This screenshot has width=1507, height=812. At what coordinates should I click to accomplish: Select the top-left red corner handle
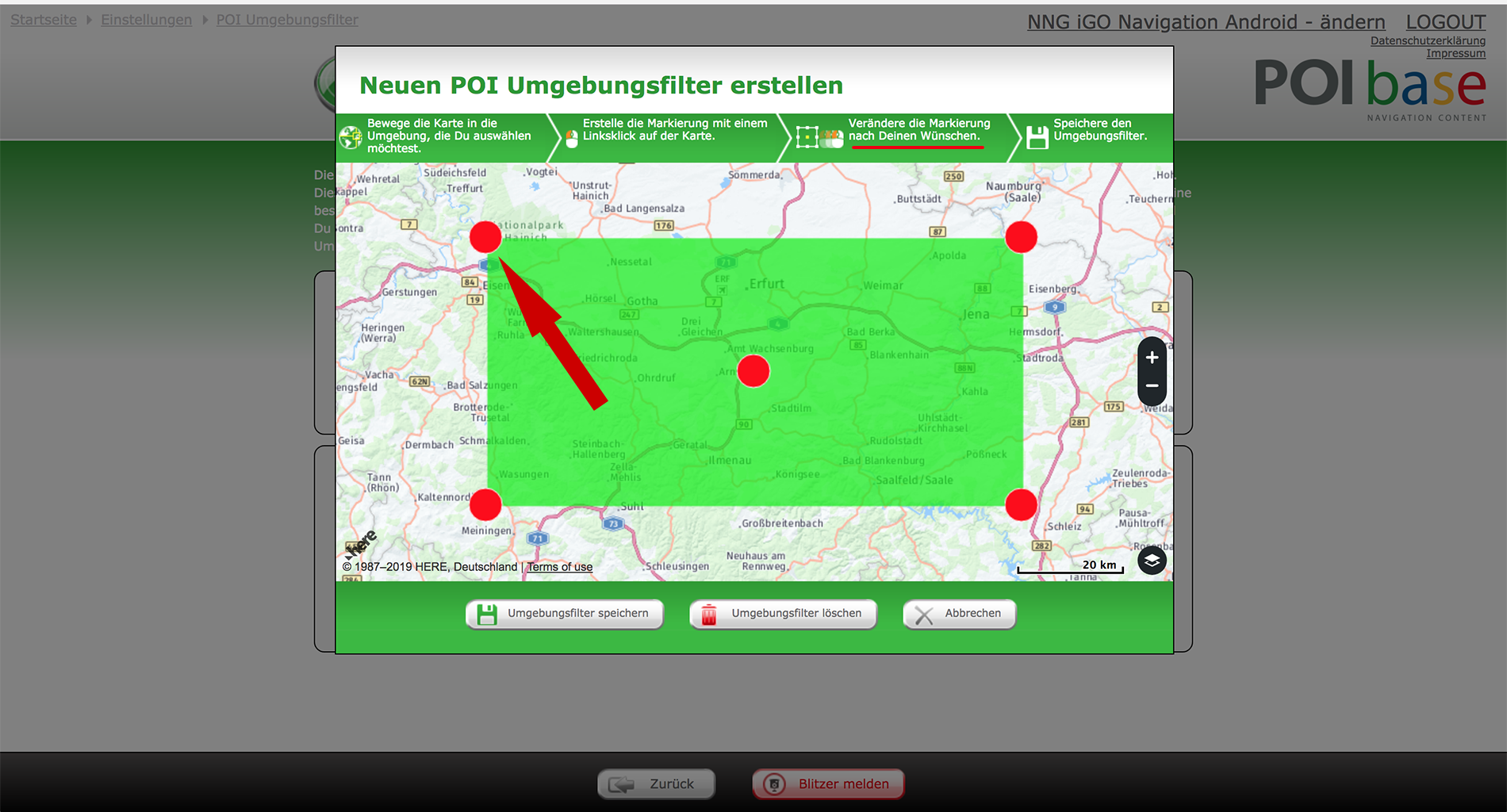tap(485, 236)
